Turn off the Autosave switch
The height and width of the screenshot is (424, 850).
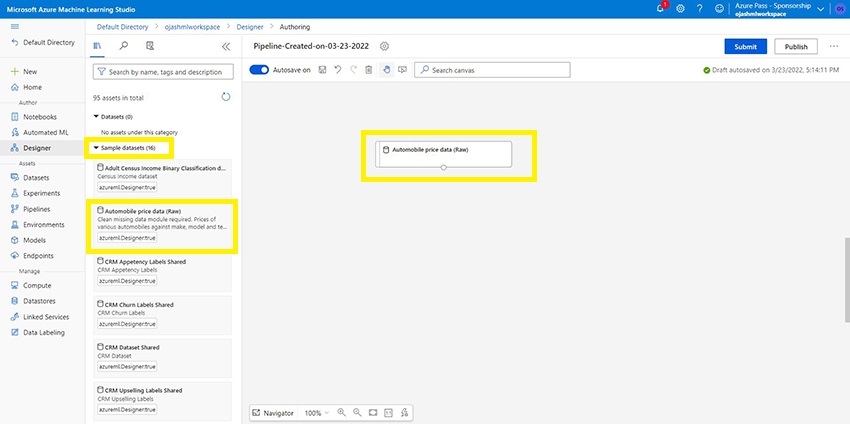coord(259,70)
